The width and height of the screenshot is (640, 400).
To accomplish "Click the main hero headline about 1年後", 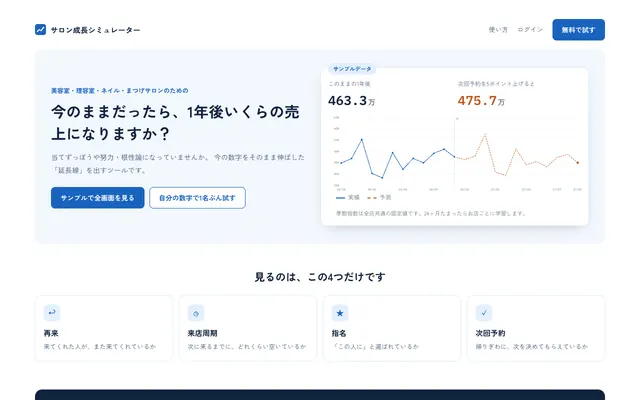I will pyautogui.click(x=176, y=122).
